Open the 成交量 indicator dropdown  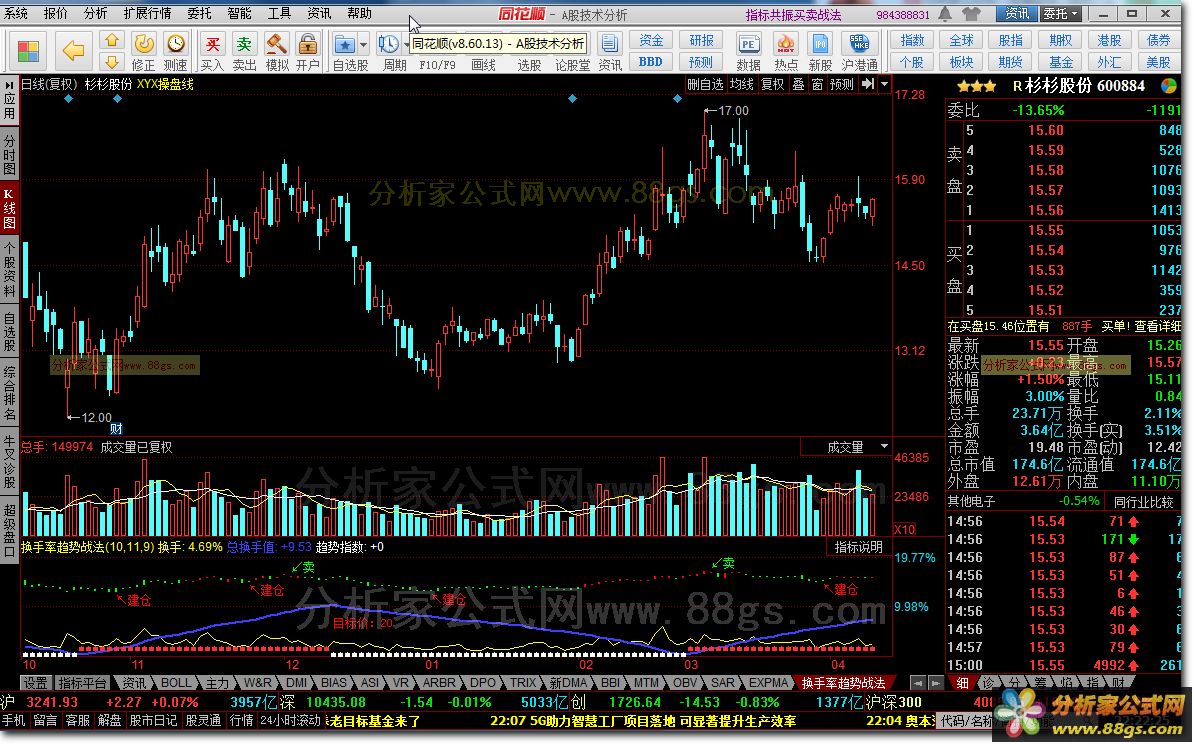click(x=884, y=447)
